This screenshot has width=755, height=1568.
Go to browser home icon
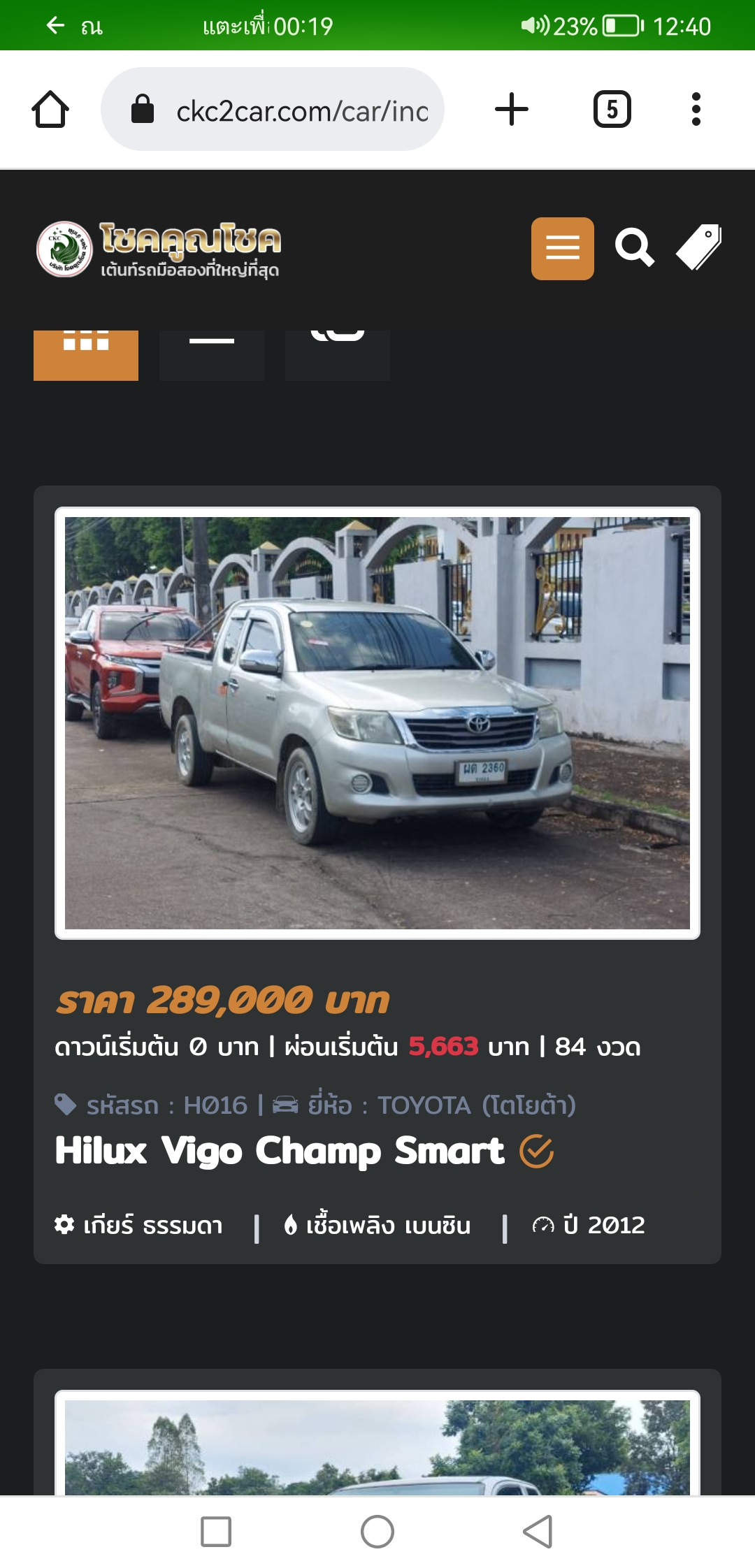click(50, 110)
